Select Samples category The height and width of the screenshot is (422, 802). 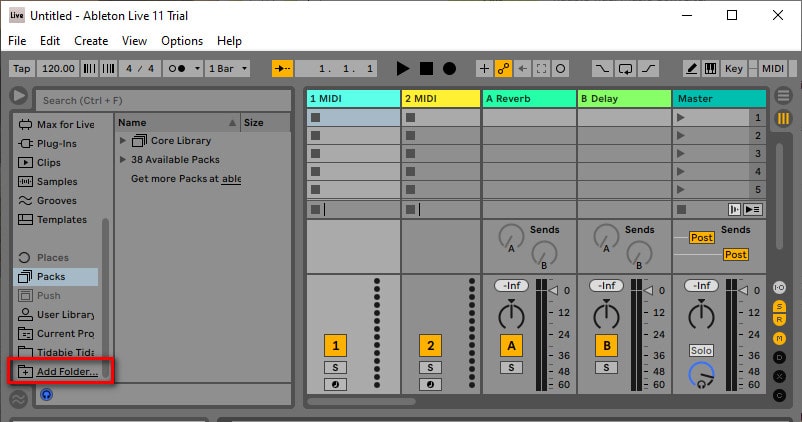click(48, 182)
